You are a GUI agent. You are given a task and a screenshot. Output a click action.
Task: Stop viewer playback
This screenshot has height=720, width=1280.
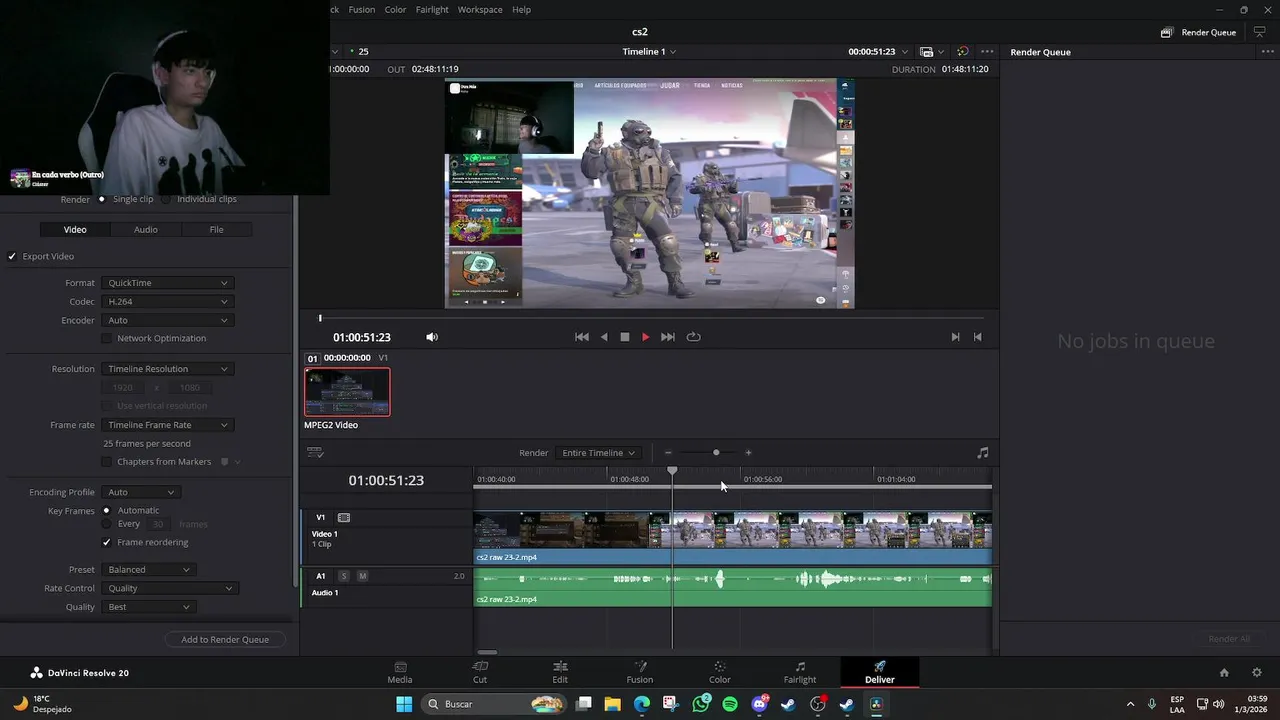click(625, 337)
